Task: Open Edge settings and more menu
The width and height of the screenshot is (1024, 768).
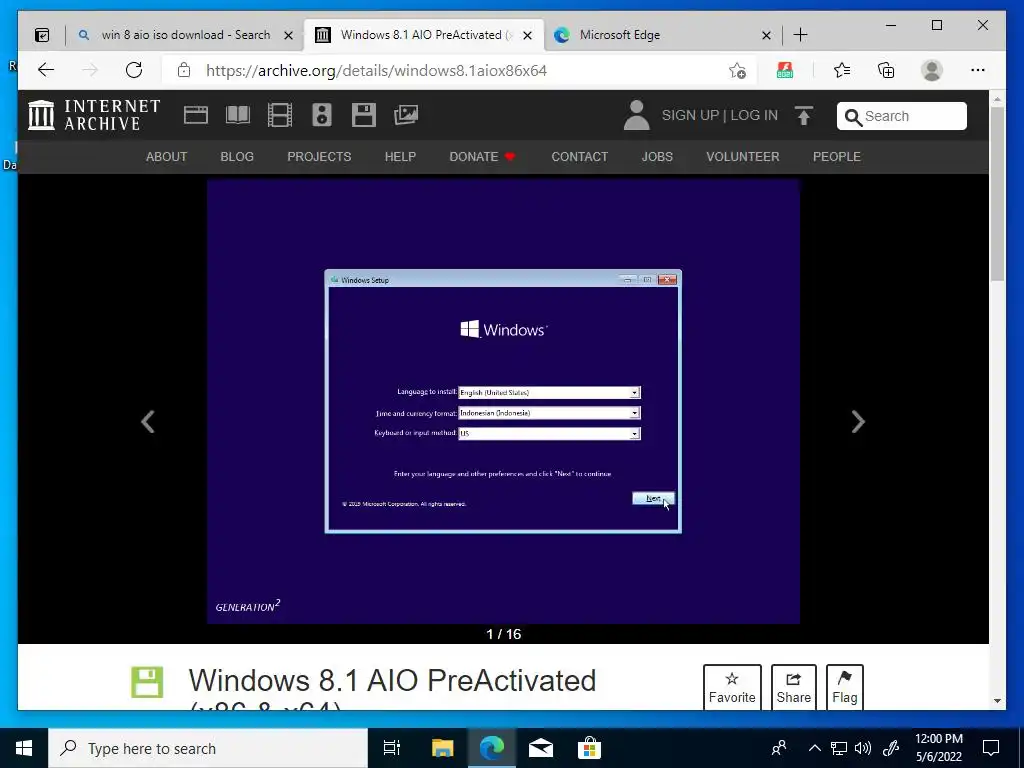Action: click(978, 70)
